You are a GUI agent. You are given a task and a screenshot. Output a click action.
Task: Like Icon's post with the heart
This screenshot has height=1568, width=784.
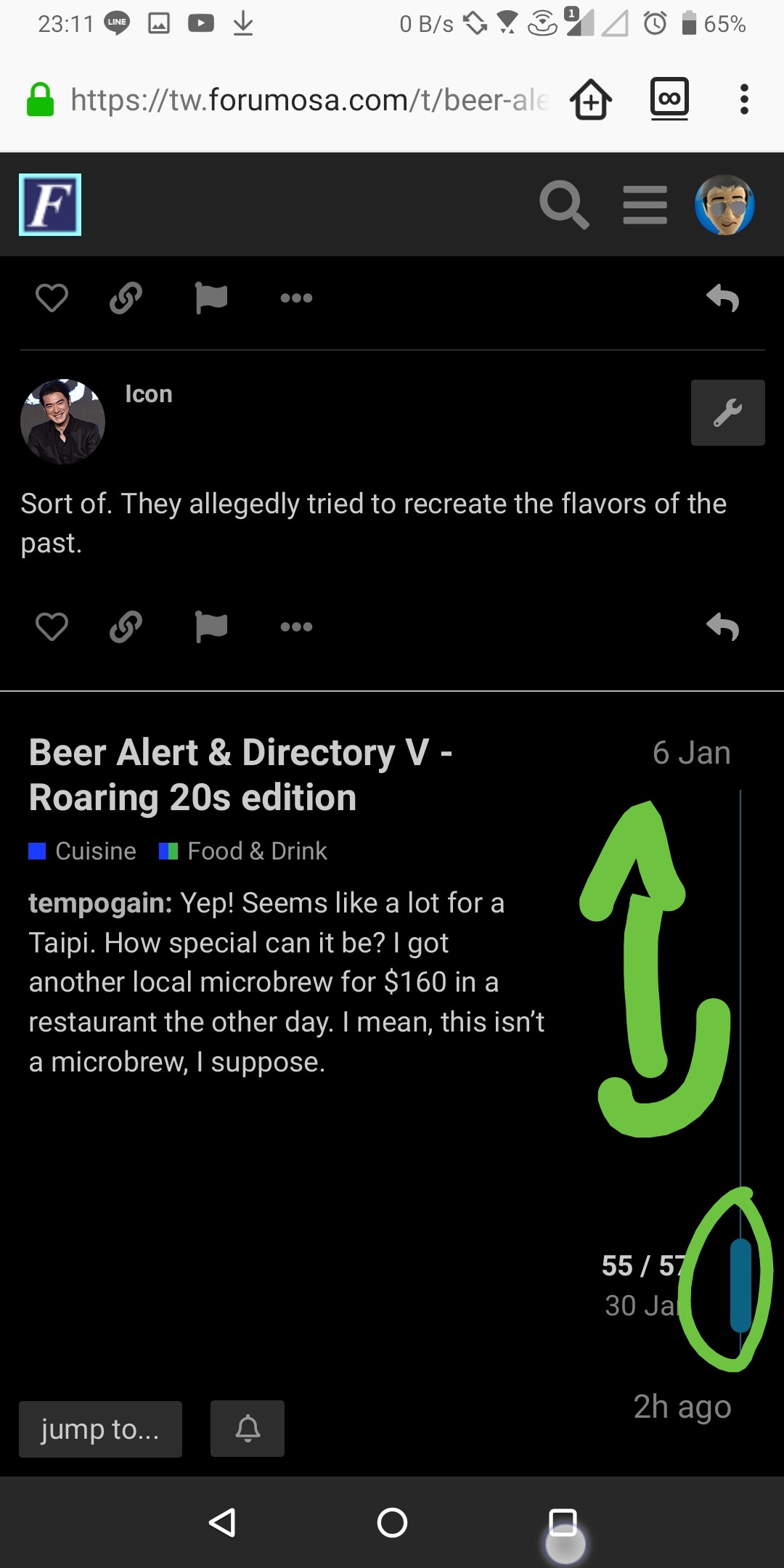[x=52, y=626]
